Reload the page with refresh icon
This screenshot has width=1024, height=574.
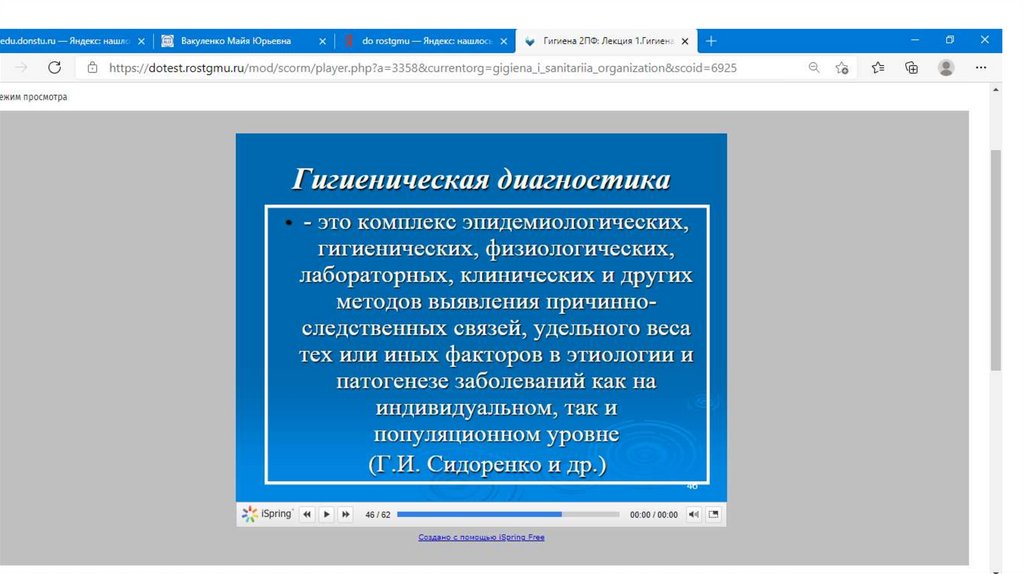(x=55, y=67)
